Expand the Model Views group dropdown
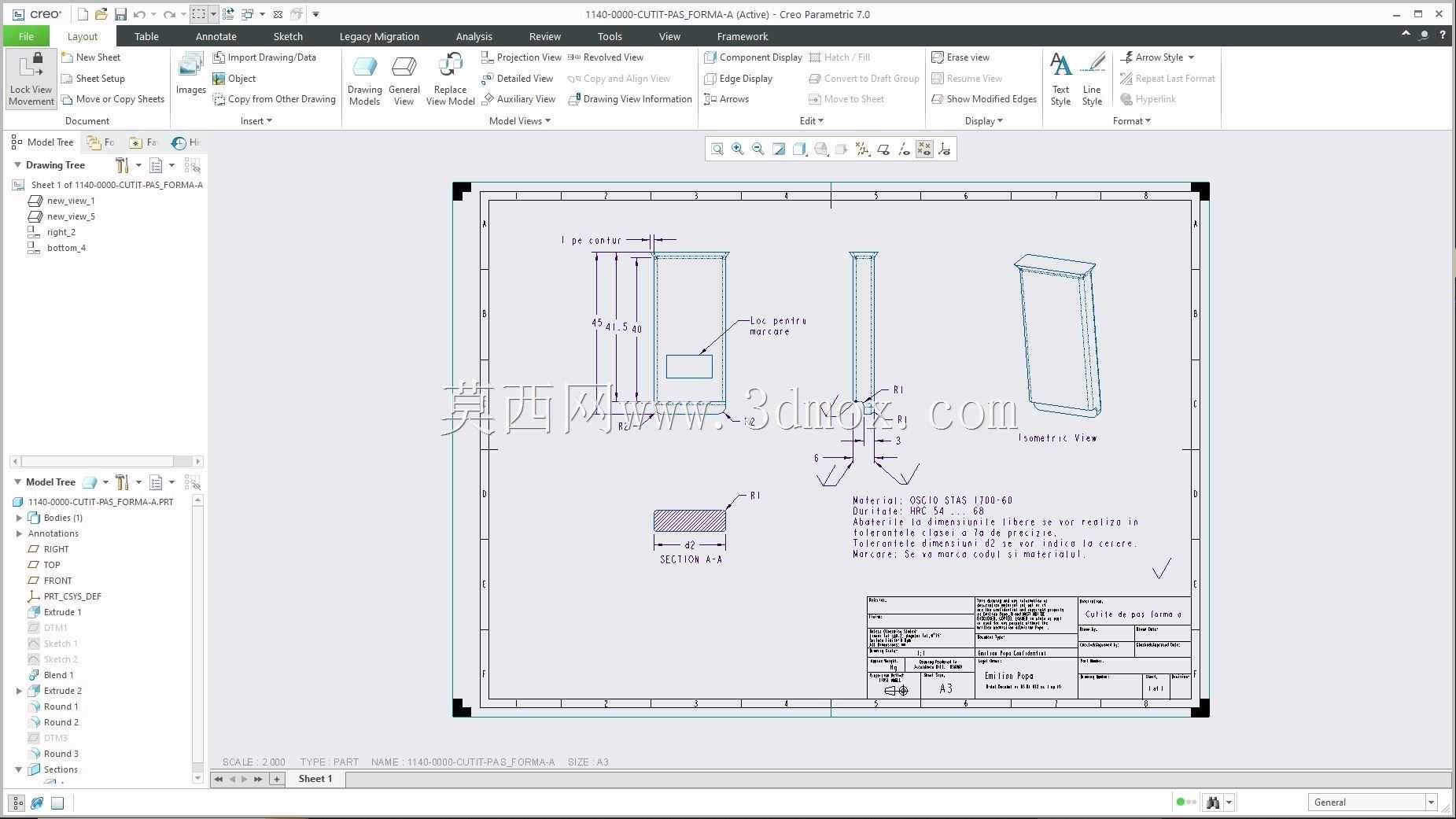 (x=520, y=121)
